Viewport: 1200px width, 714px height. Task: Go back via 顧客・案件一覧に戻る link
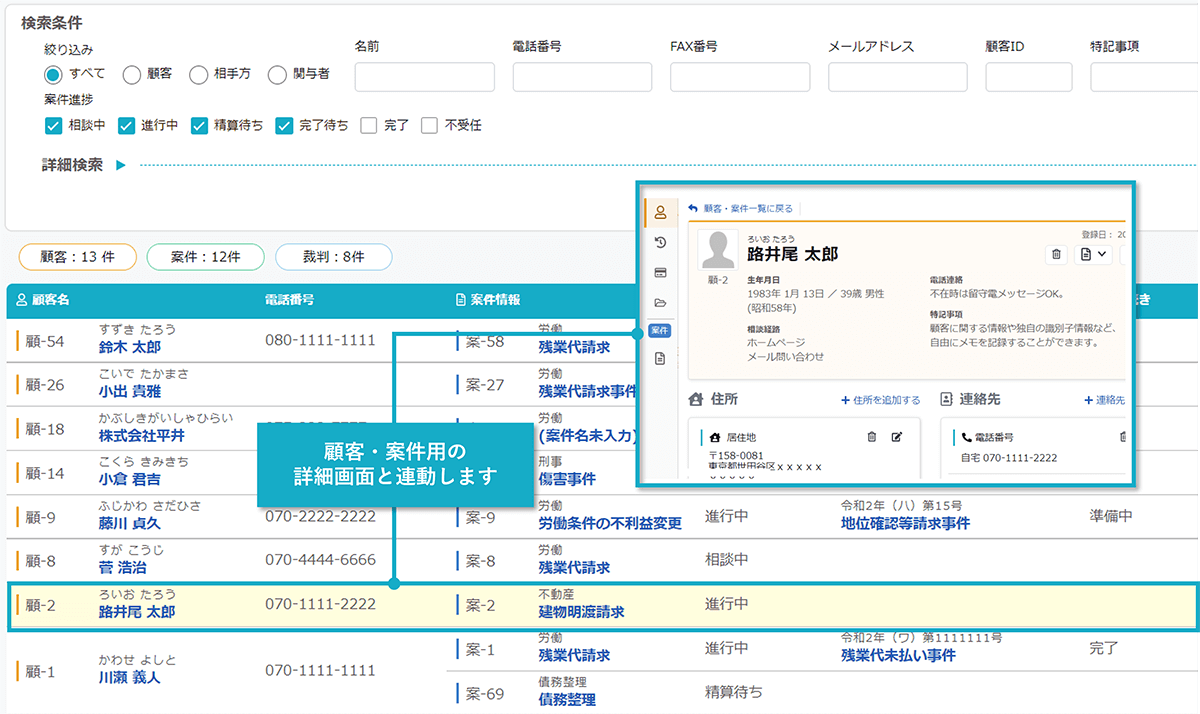tap(741, 208)
